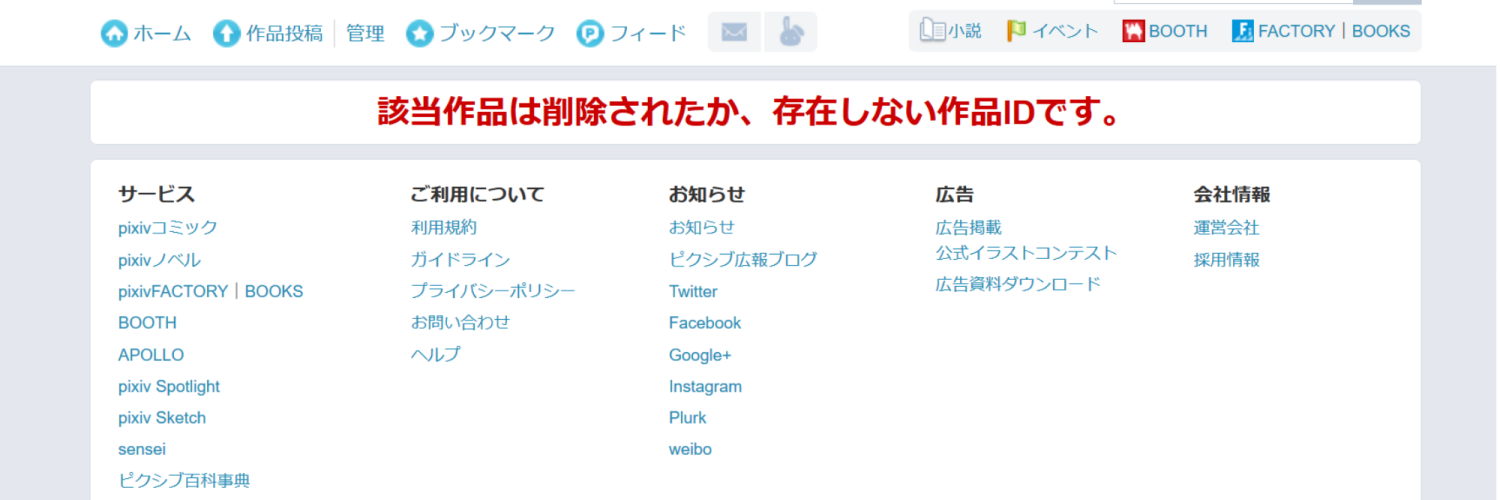Open the 運営会社 link
The height and width of the screenshot is (500, 1500).
1226,228
